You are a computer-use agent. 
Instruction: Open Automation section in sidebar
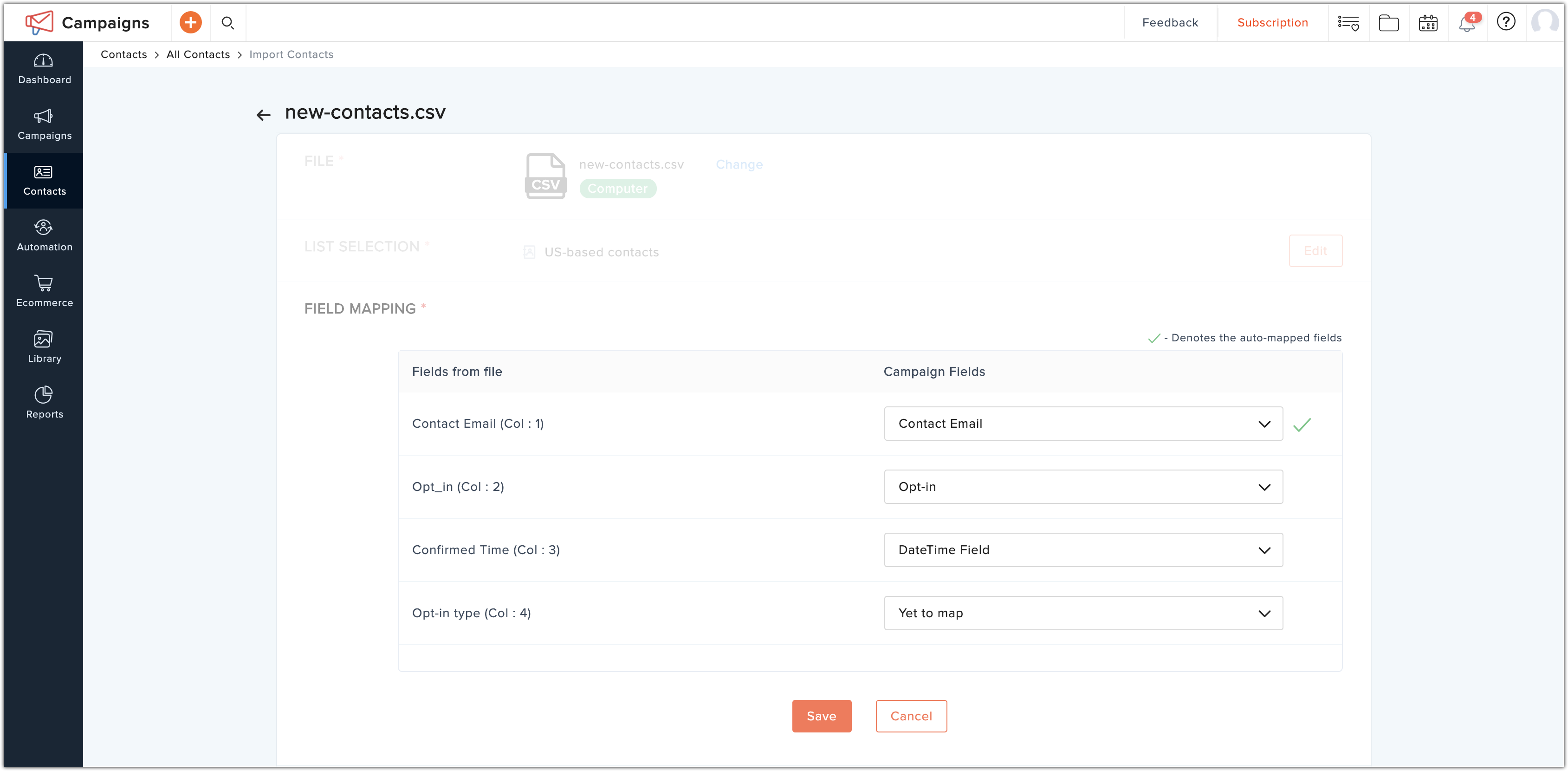point(45,235)
